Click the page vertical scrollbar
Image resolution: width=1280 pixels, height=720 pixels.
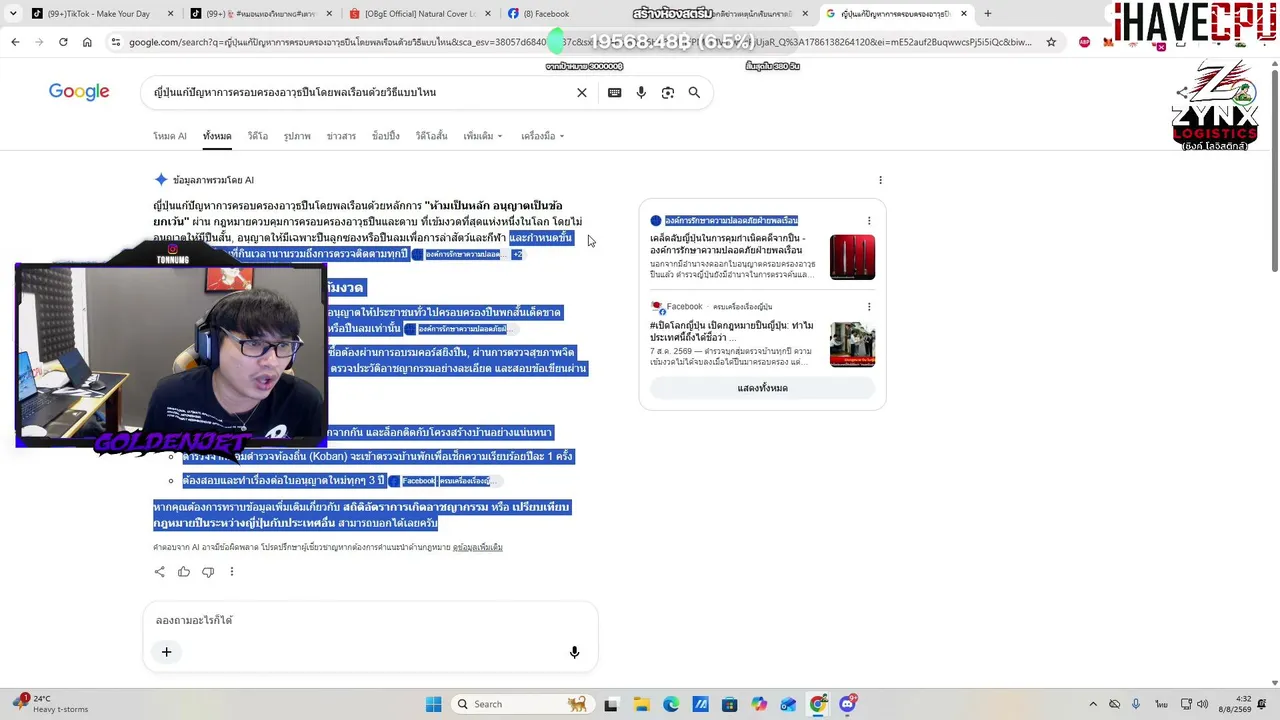[1274, 170]
